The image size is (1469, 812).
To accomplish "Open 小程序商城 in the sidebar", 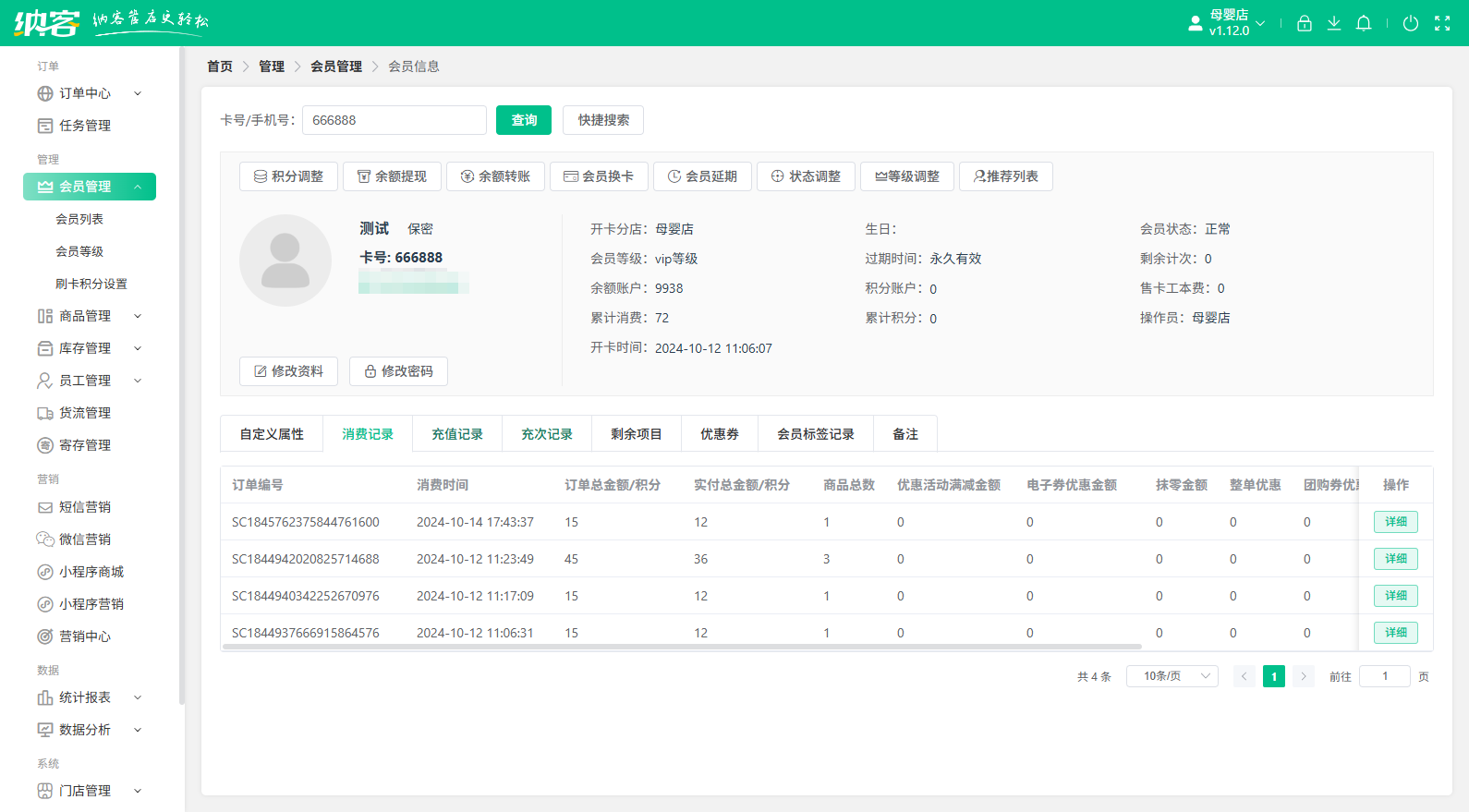I will click(x=91, y=572).
